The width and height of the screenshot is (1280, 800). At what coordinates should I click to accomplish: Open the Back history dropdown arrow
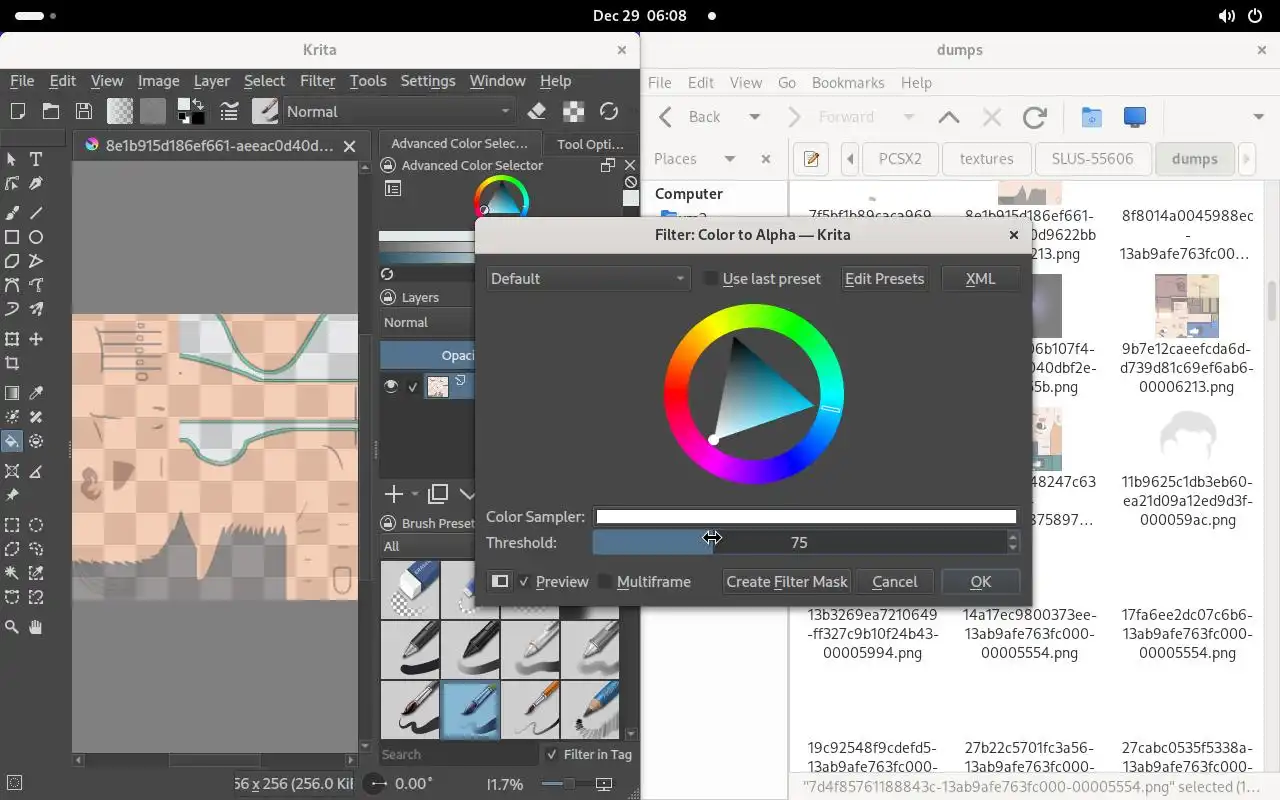755,117
